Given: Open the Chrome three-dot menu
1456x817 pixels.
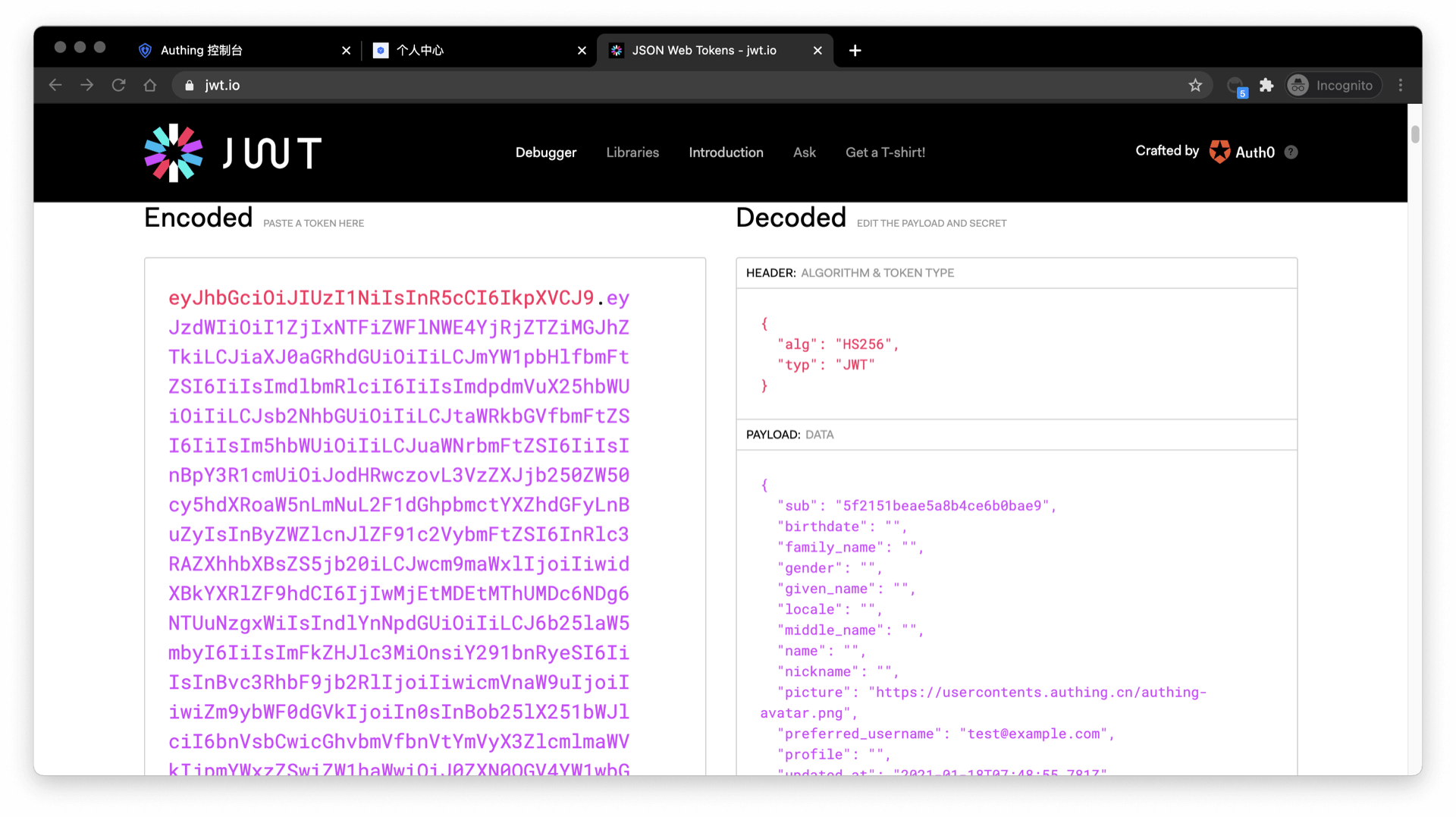Looking at the screenshot, I should [x=1401, y=85].
